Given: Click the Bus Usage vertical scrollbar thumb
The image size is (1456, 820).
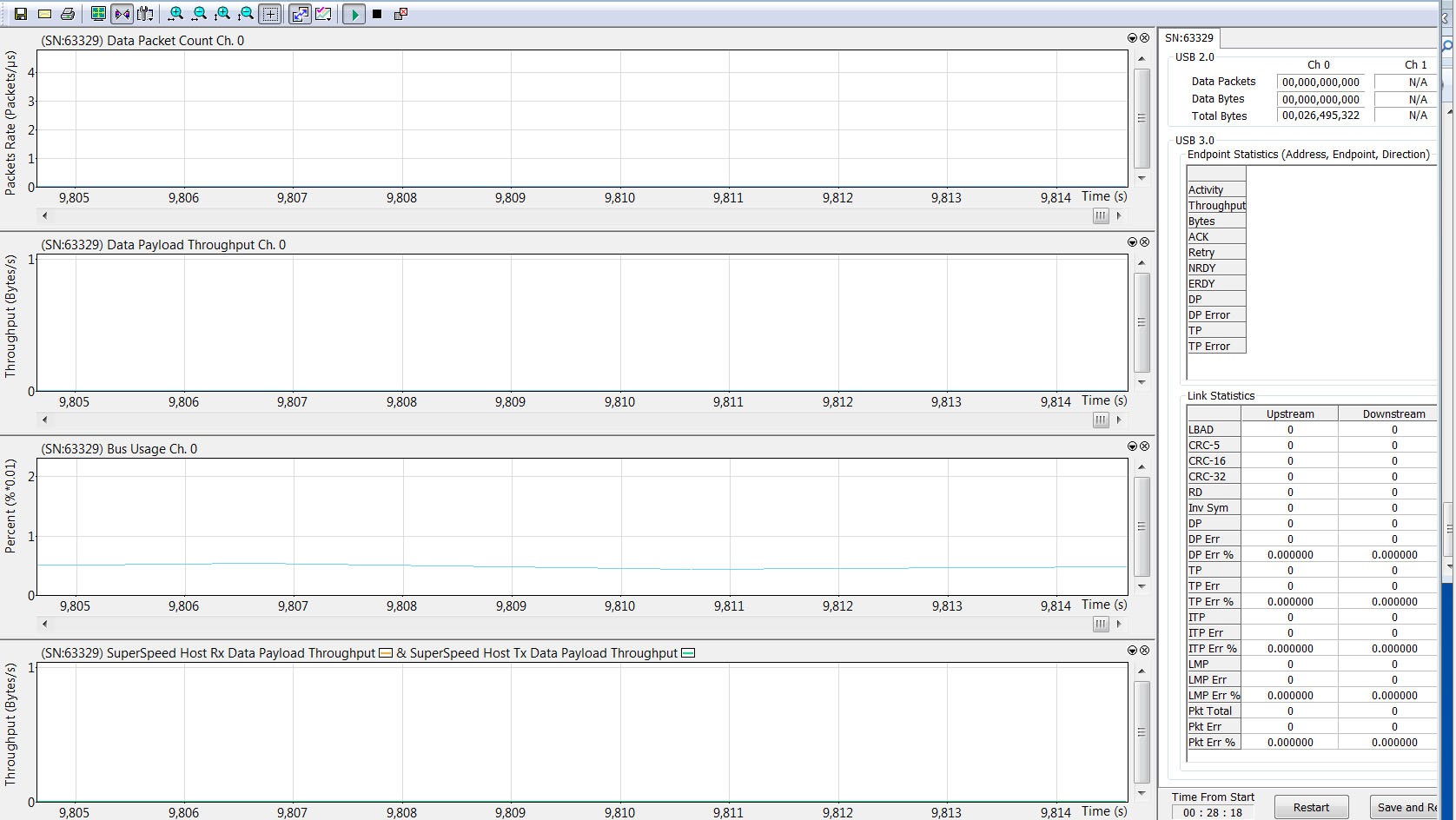Looking at the screenshot, I should tap(1142, 526).
